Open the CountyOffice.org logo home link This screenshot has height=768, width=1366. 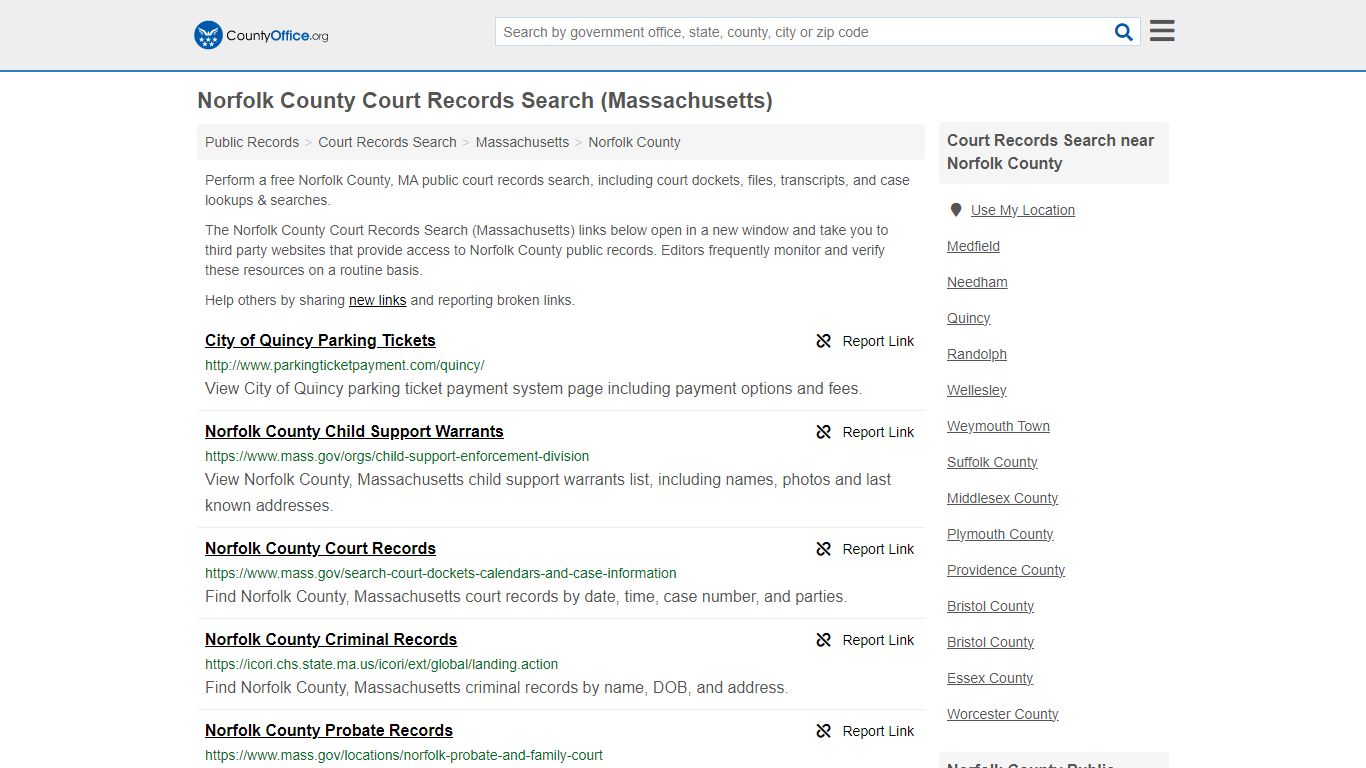(x=261, y=35)
